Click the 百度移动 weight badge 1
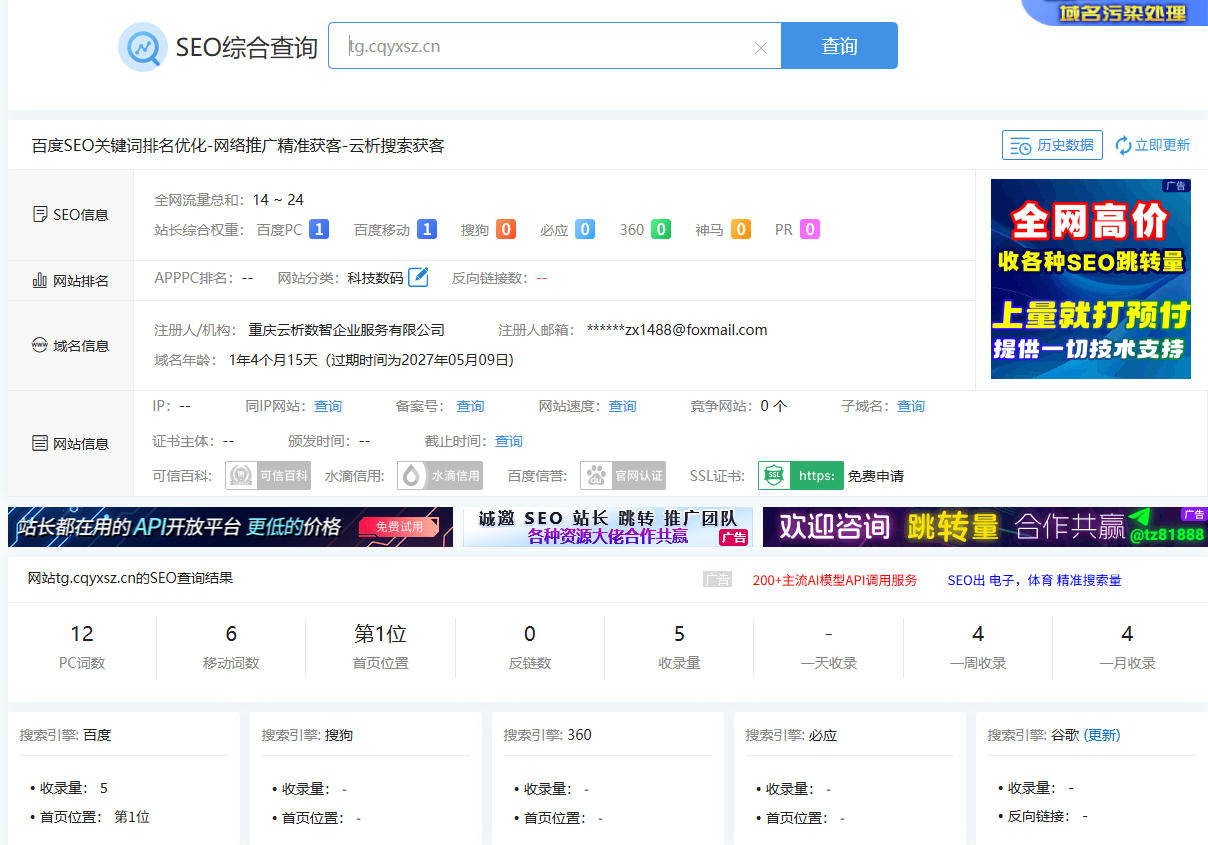Image resolution: width=1208 pixels, height=845 pixels. click(427, 229)
